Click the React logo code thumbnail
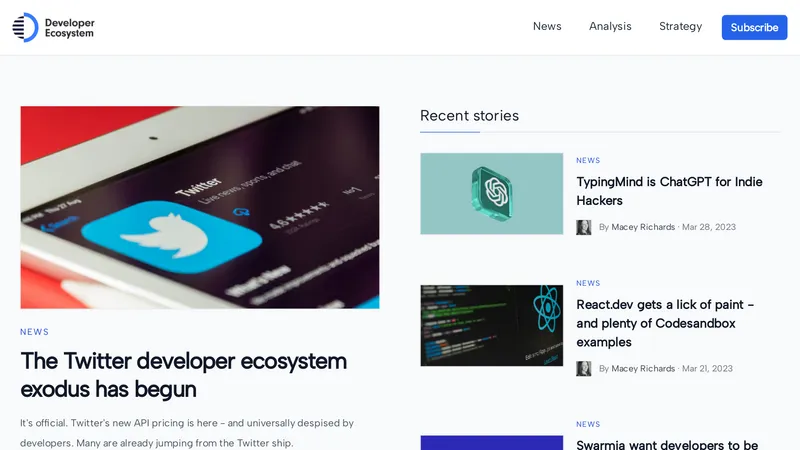Viewport: 800px width, 450px height. pyautogui.click(x=491, y=325)
